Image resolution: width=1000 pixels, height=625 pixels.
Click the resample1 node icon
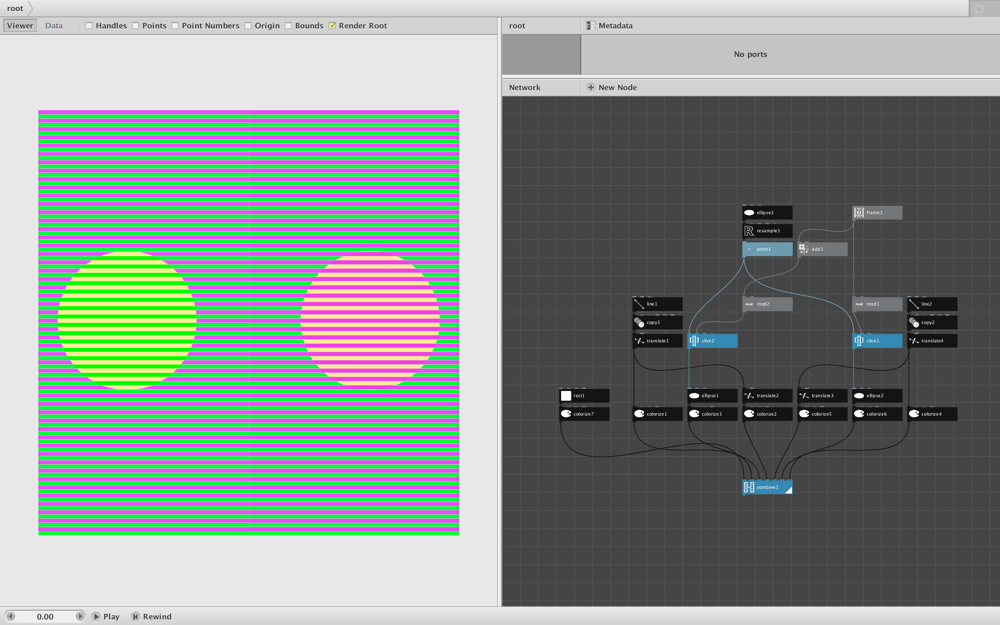pos(749,231)
